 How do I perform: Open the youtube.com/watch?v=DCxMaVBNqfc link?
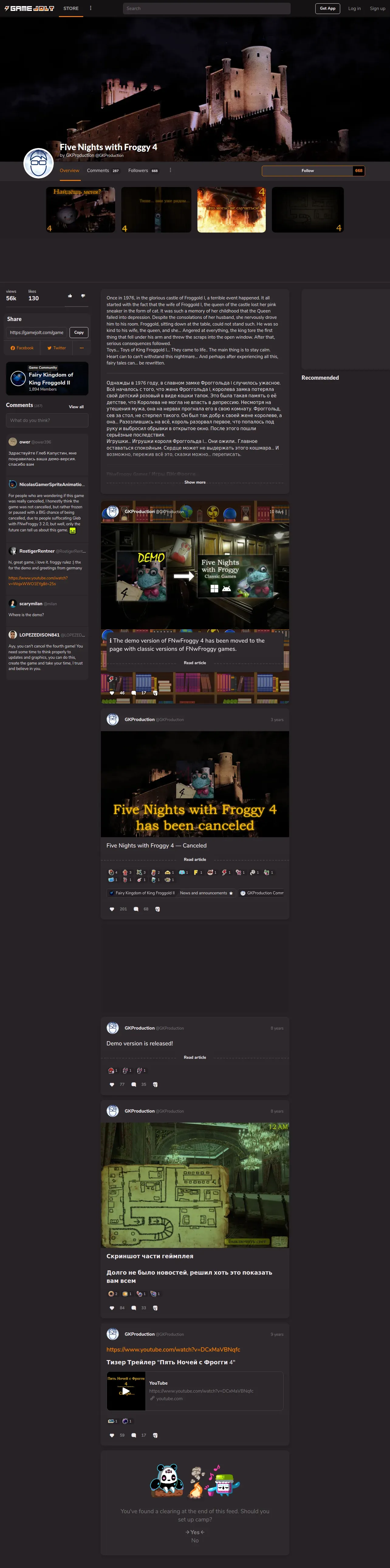pos(173,1349)
